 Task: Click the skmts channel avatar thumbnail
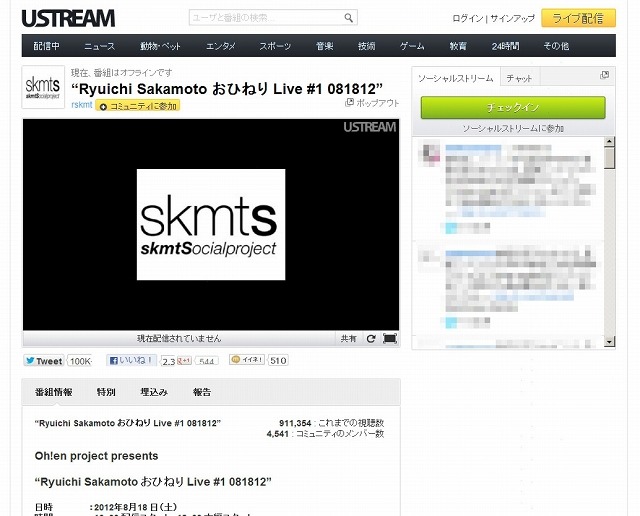click(x=43, y=87)
